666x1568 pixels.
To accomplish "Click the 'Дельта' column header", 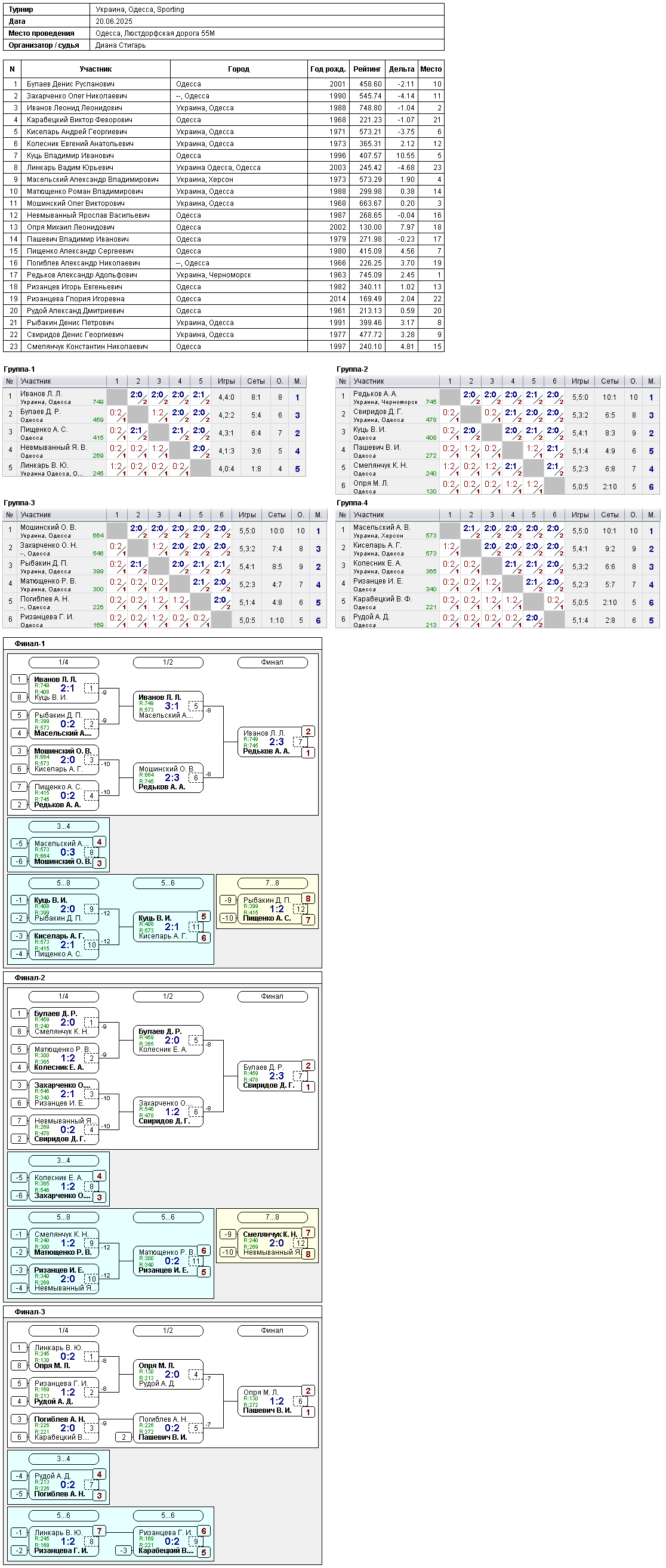I will click(401, 69).
